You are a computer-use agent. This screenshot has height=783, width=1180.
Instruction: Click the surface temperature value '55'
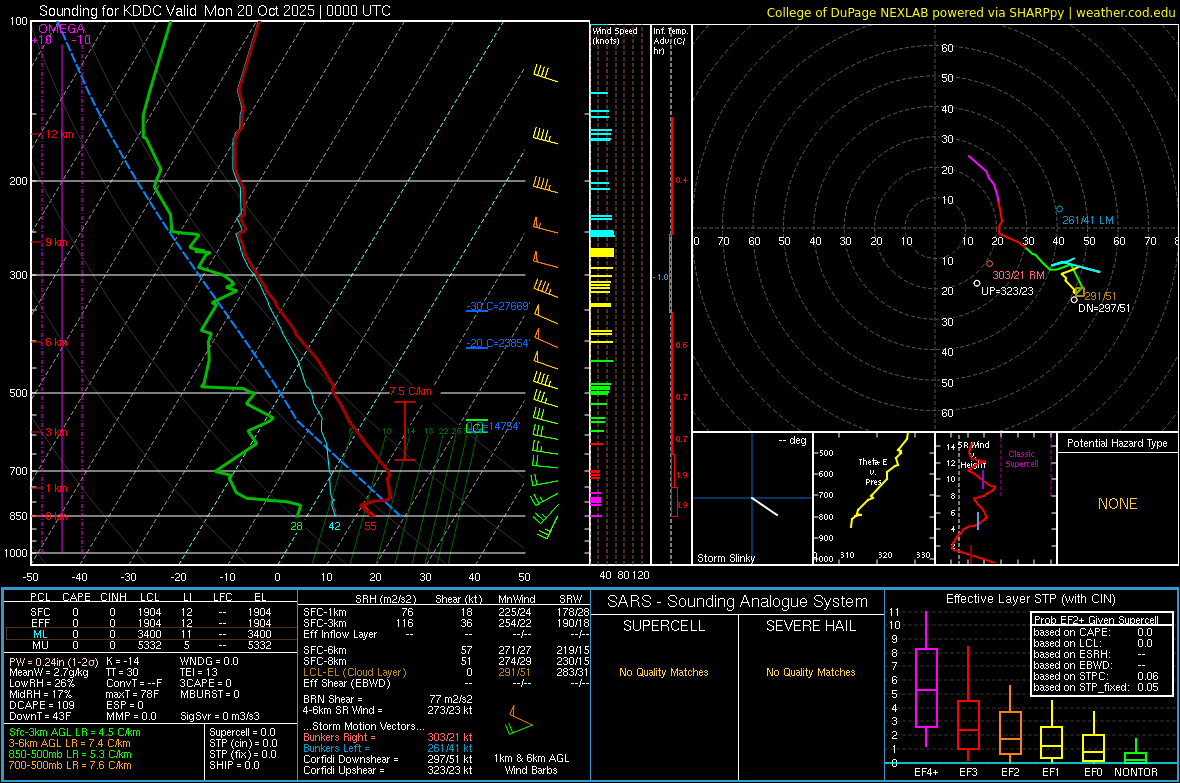pos(370,526)
